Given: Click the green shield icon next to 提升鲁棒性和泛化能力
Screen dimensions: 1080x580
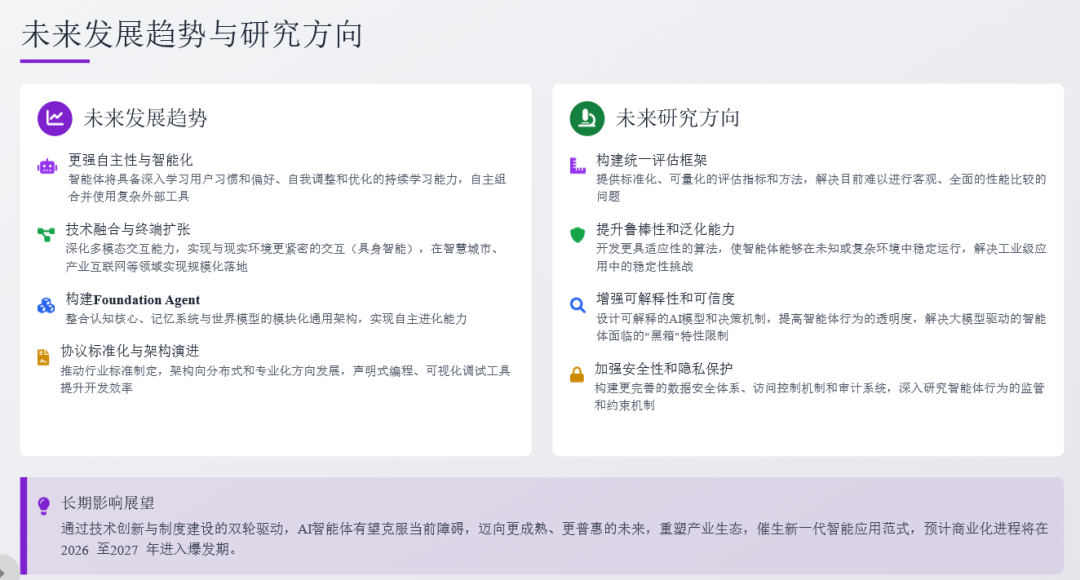Looking at the screenshot, I should coord(577,235).
